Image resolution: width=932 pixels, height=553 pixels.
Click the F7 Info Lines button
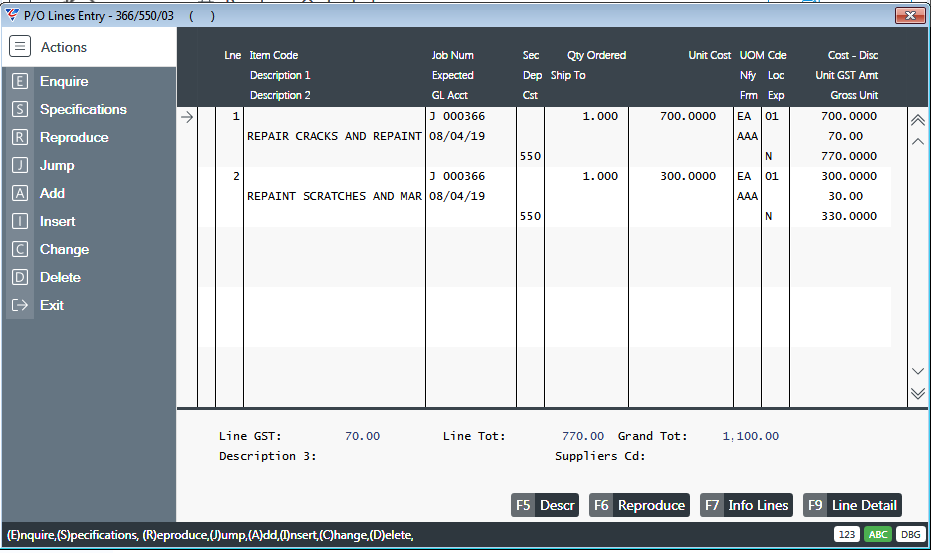[x=747, y=505]
